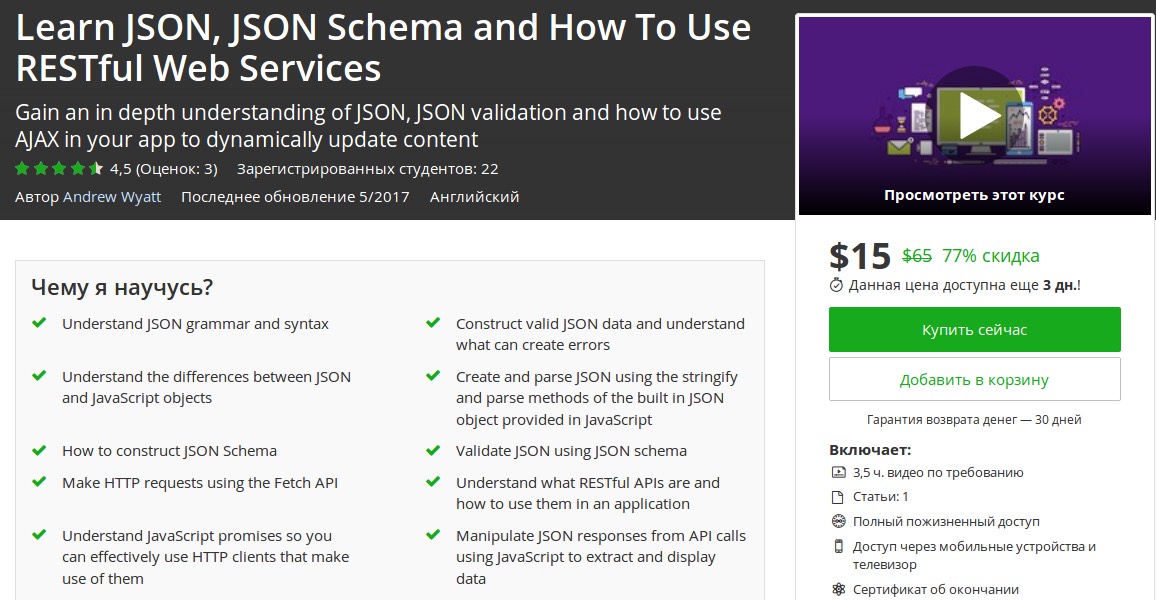Click the first green star of the course rating
This screenshot has width=1156, height=600.
click(20, 169)
